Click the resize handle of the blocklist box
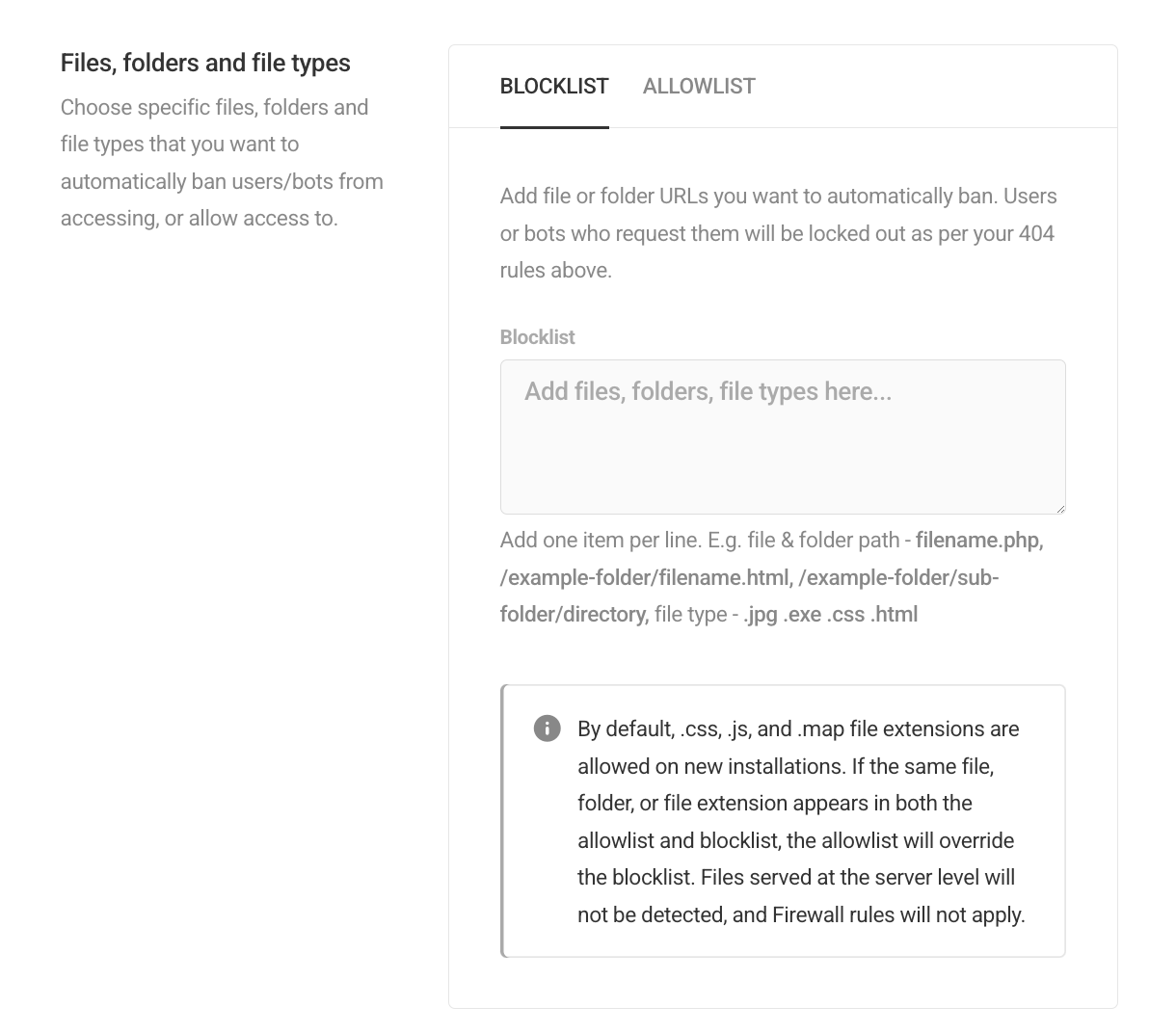This screenshot has height=1033, width=1176. [x=1060, y=507]
